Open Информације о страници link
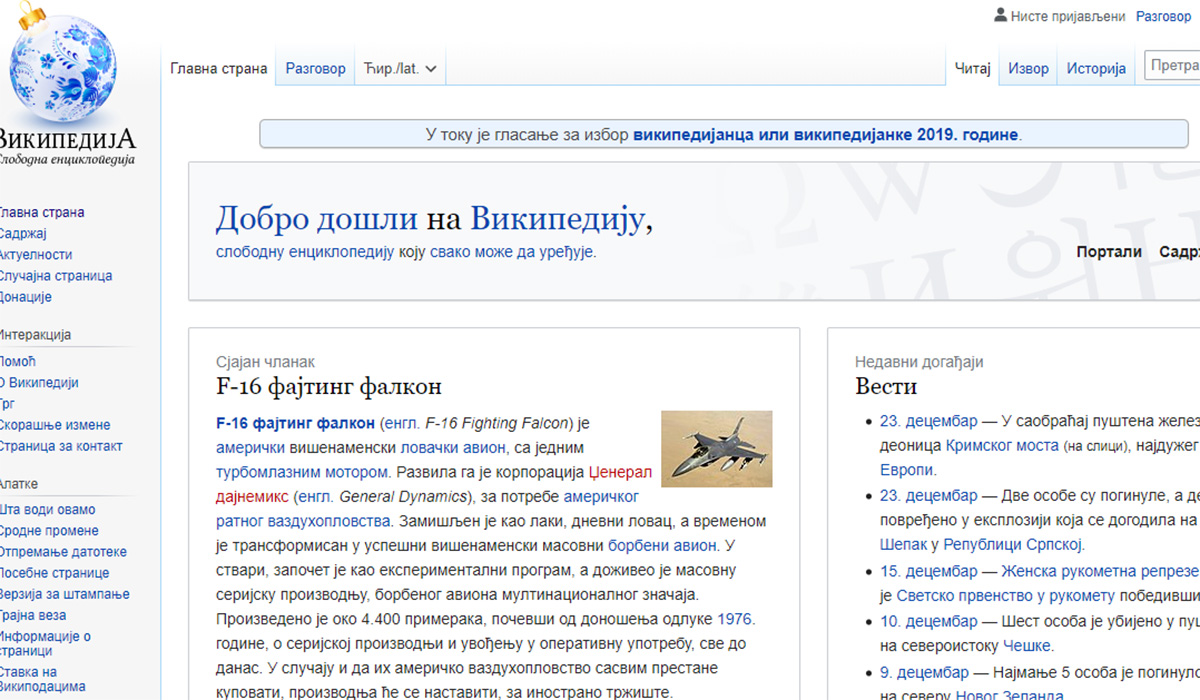 click(x=45, y=643)
